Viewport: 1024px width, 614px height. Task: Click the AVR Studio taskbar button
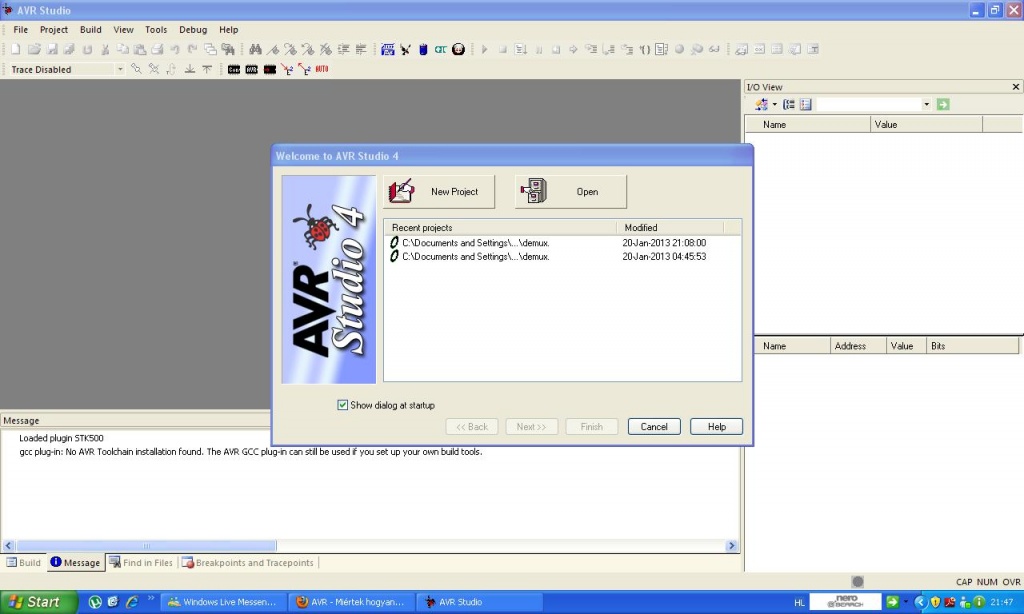(x=479, y=602)
